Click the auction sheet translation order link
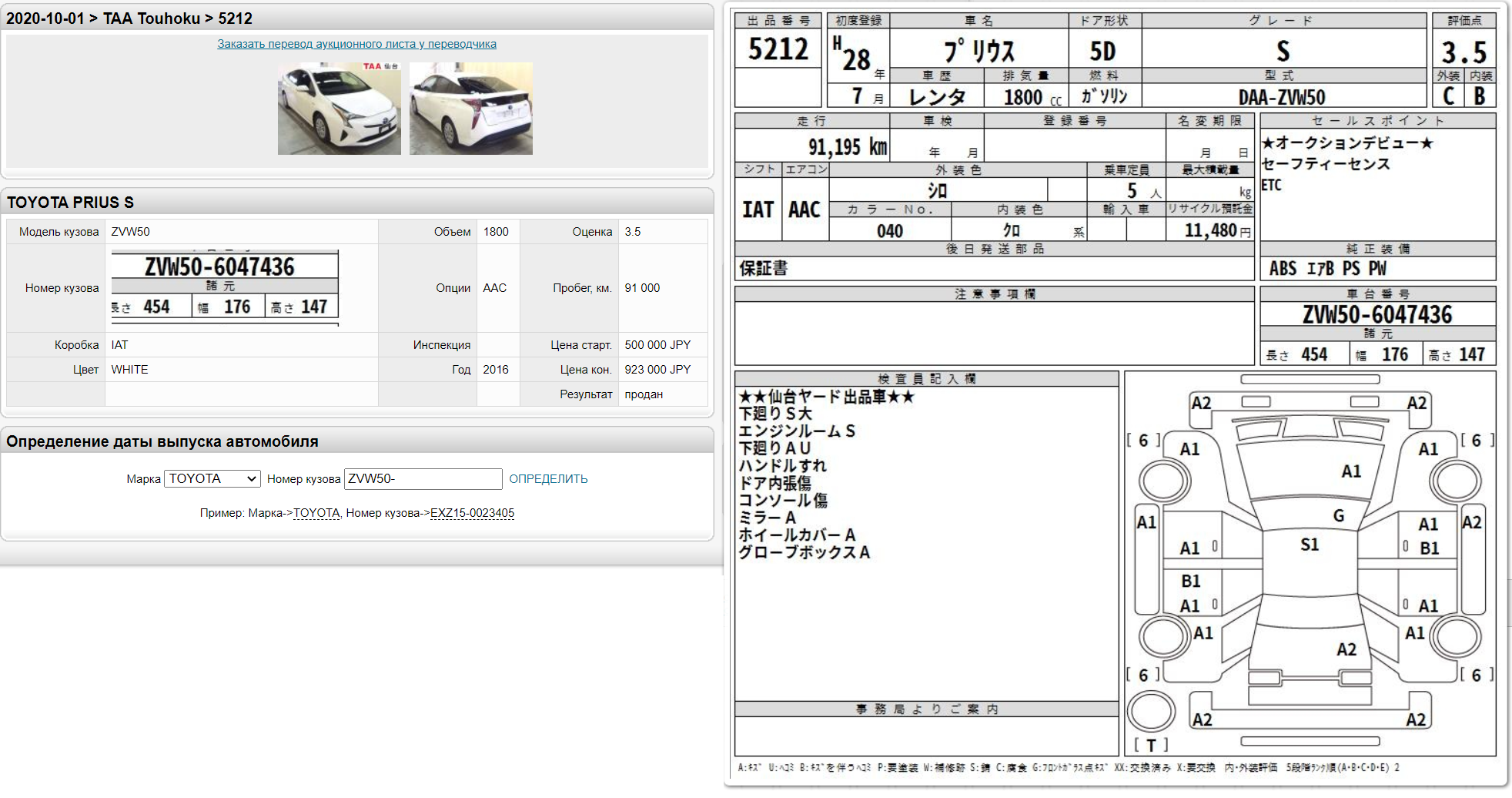 pos(356,44)
